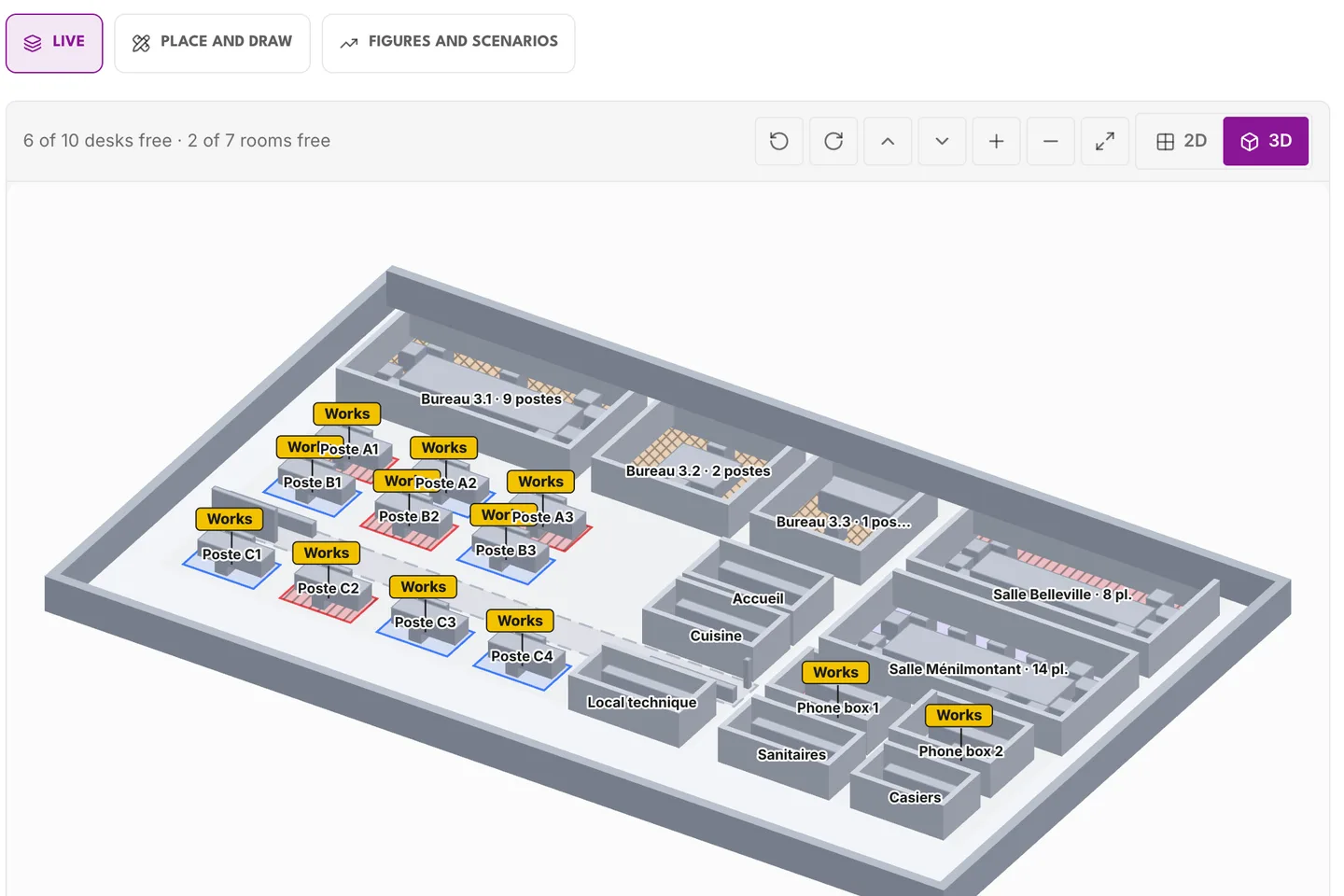Click the Cuisine room label
This screenshot has width=1344, height=896.
pos(716,636)
